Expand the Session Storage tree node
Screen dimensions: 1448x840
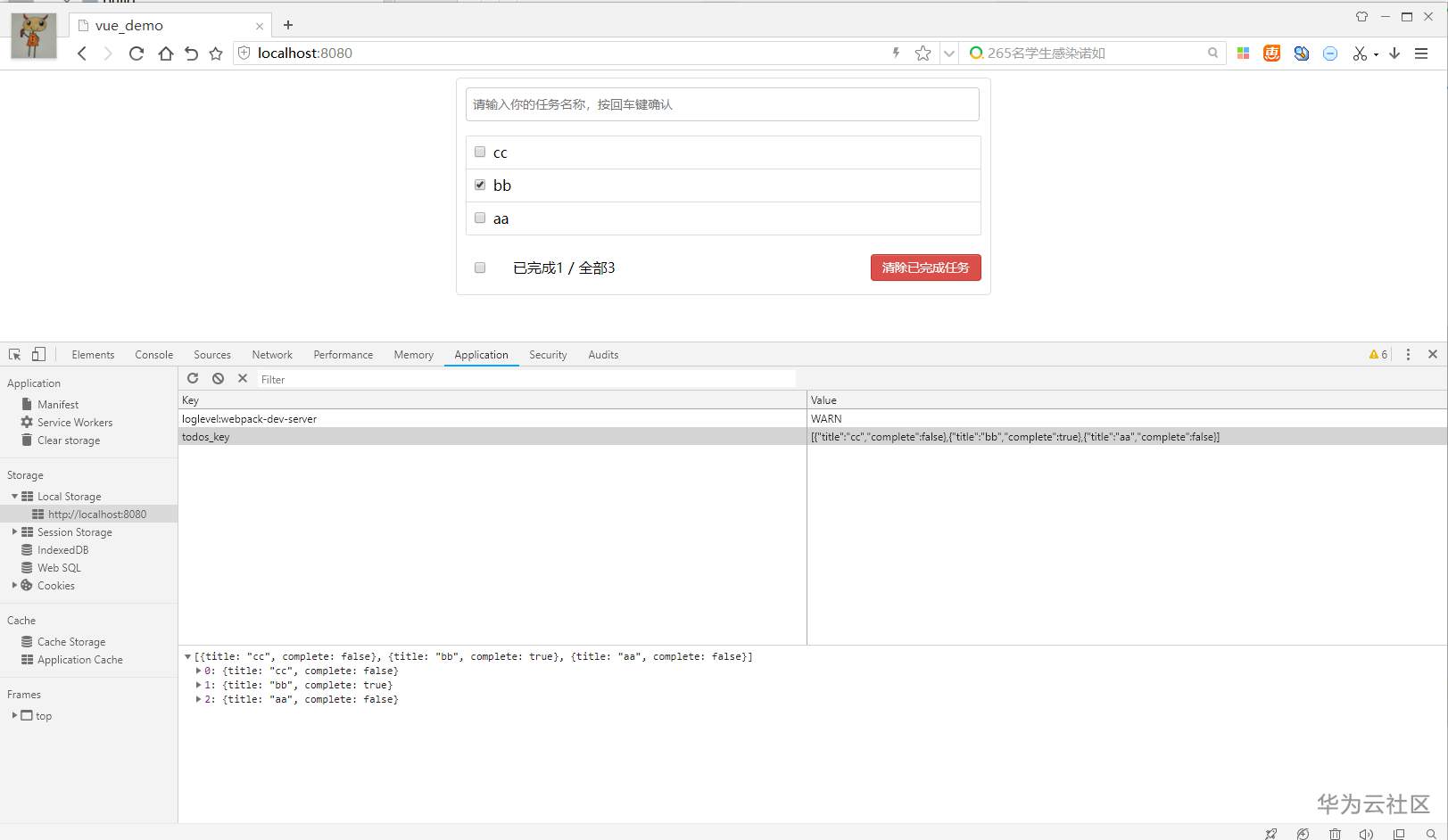14,531
